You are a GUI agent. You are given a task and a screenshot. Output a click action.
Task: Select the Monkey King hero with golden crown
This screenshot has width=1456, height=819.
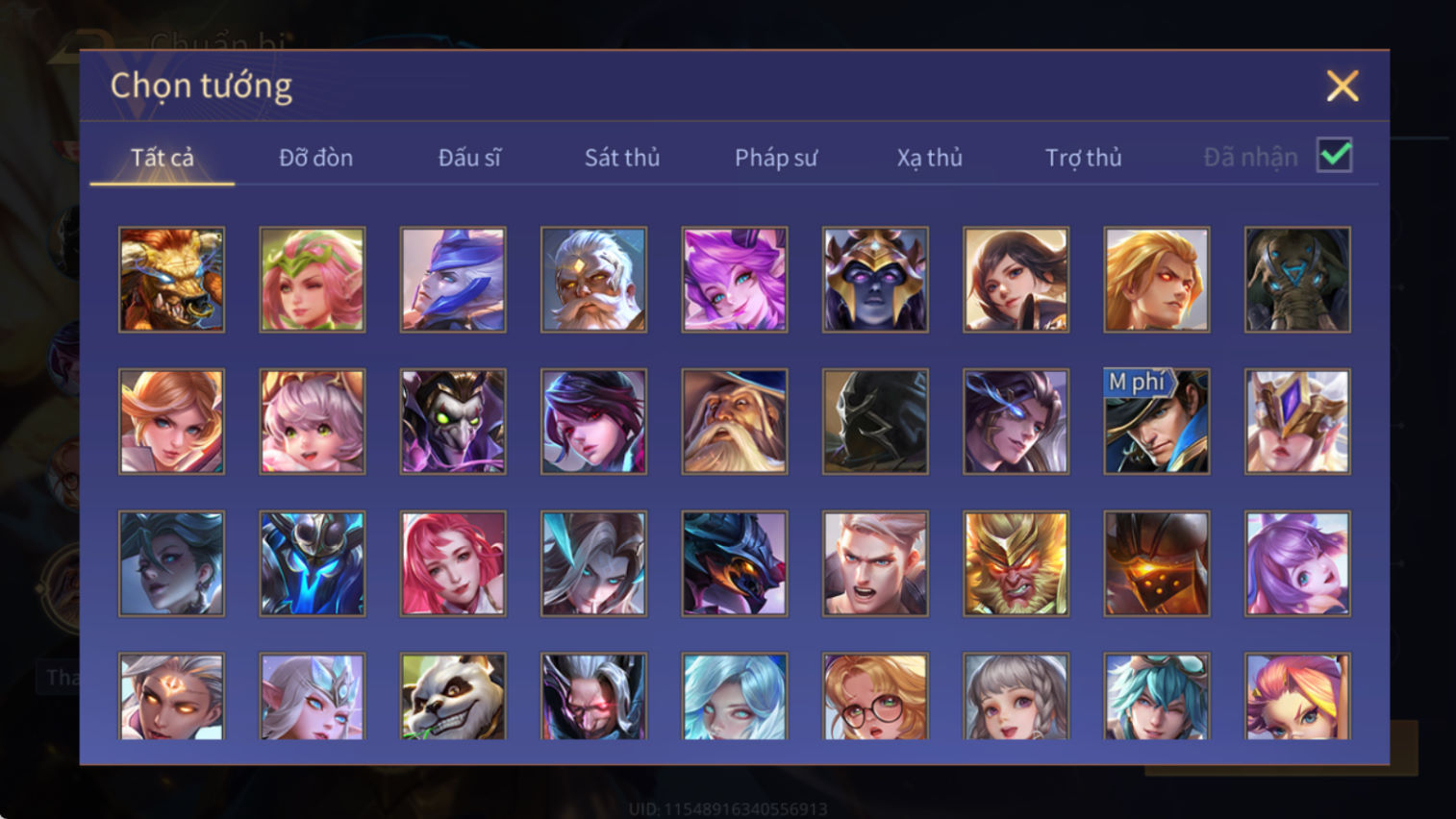(x=1016, y=563)
